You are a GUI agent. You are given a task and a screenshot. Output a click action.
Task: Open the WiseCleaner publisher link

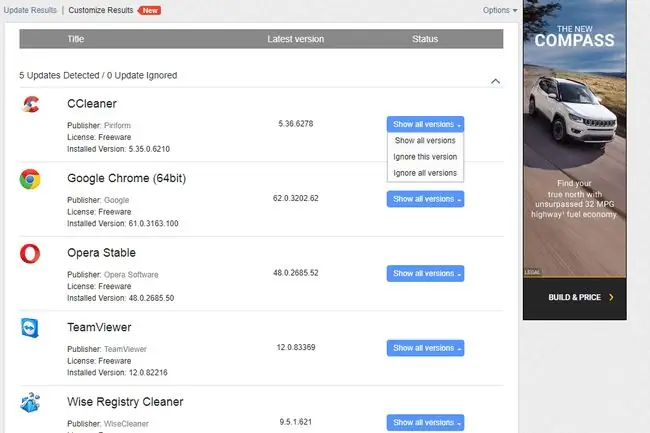126,423
